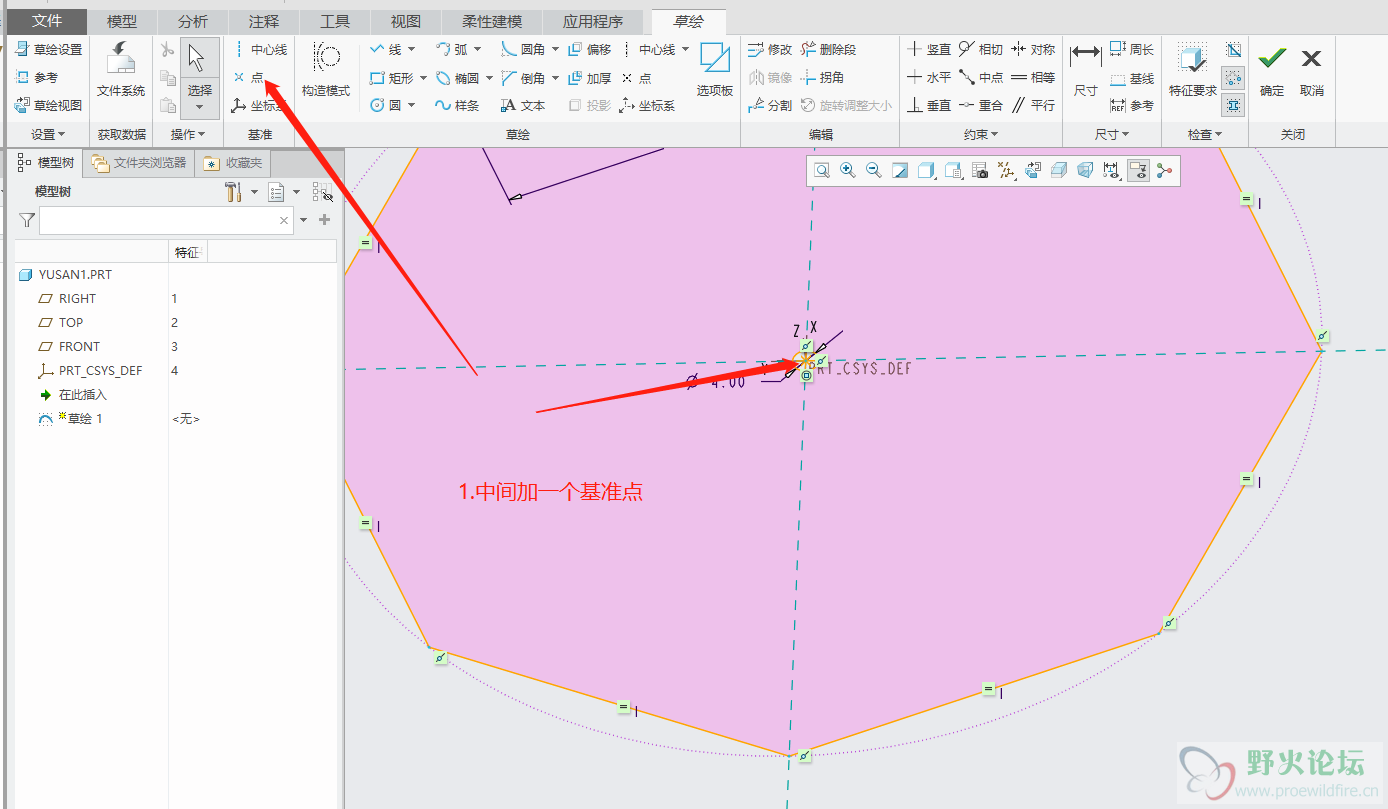Apply the 中点 midpoint constraint
The width and height of the screenshot is (1388, 809).
pos(981,77)
